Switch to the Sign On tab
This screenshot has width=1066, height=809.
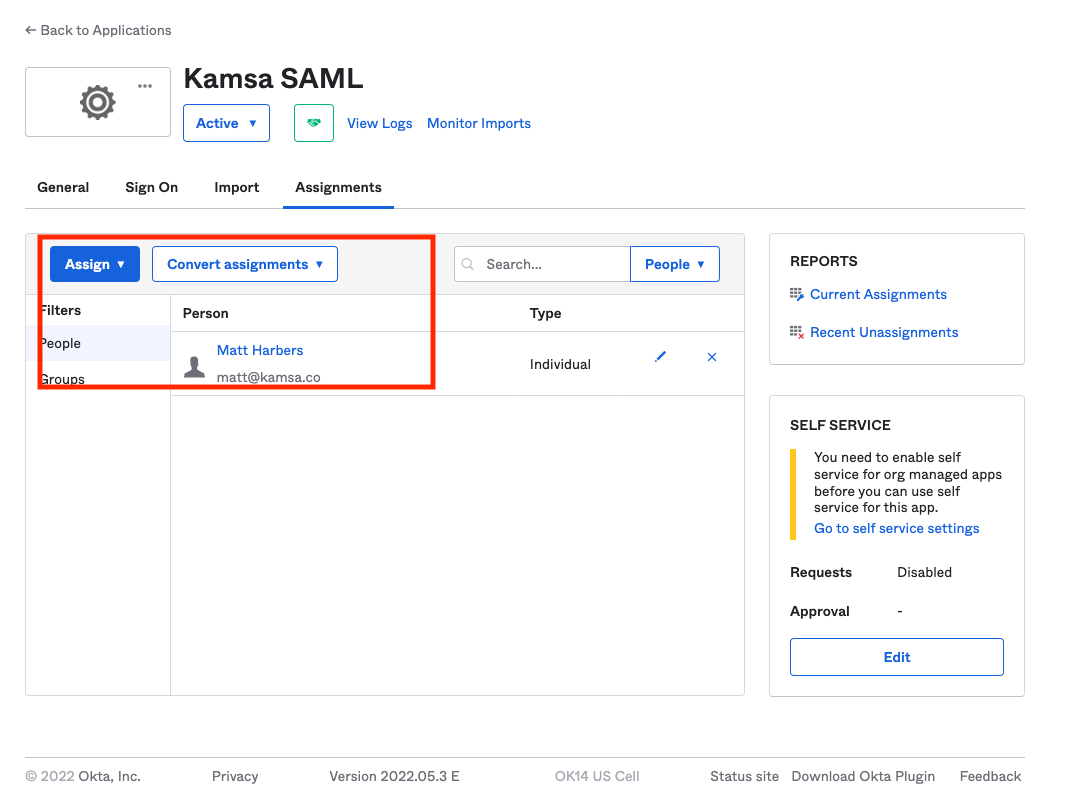coord(152,187)
